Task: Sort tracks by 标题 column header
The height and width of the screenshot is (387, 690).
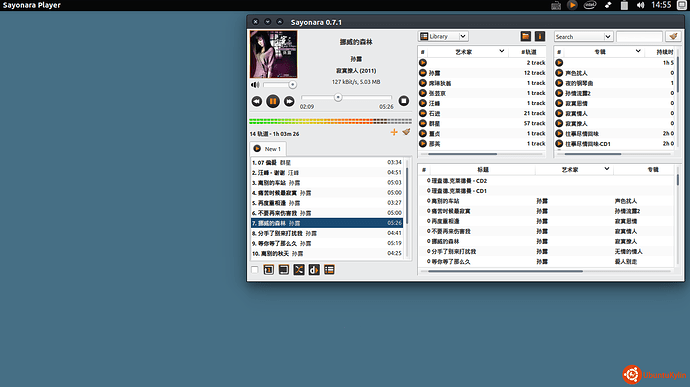Action: (x=483, y=170)
